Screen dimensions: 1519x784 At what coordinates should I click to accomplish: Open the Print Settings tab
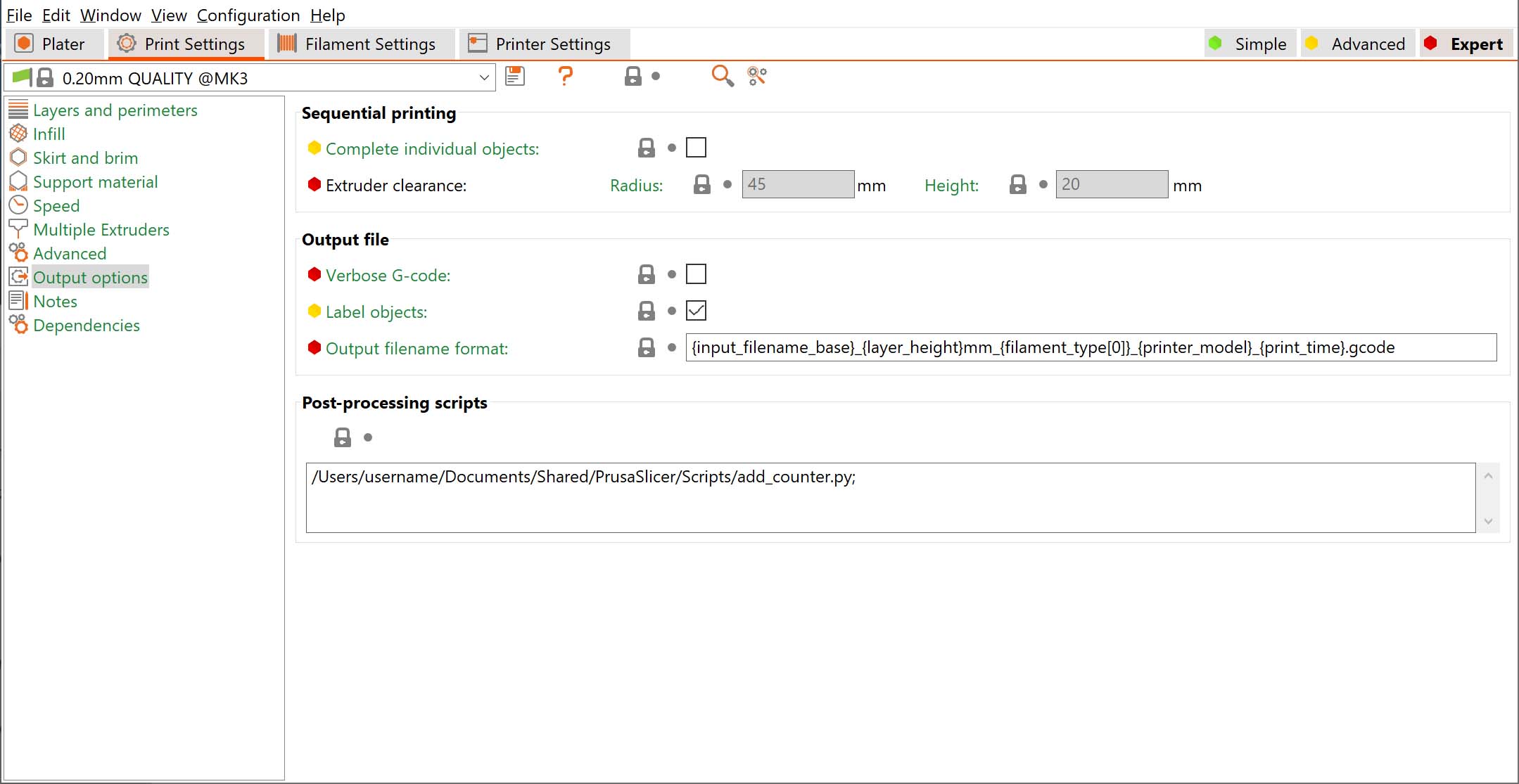click(183, 43)
